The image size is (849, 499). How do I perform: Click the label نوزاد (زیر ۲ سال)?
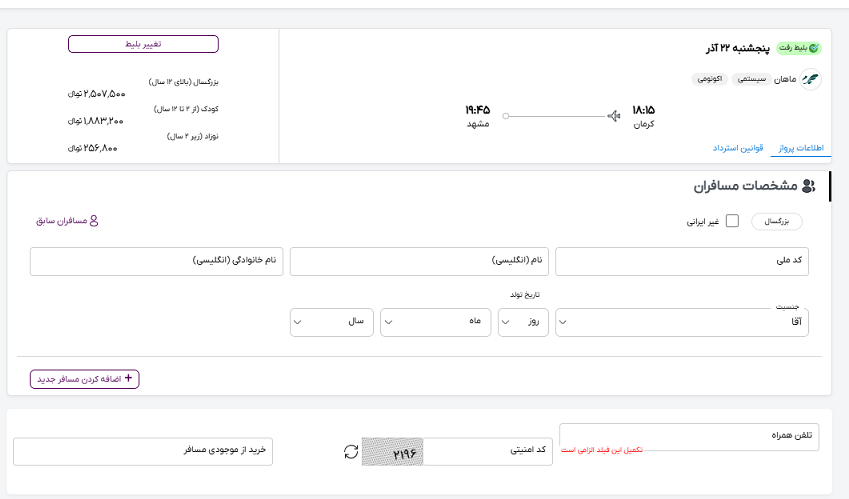pos(193,136)
